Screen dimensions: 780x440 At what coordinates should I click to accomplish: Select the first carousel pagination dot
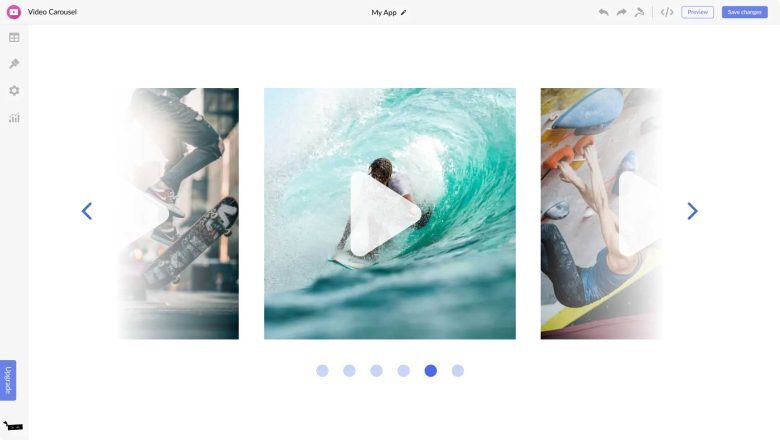322,371
